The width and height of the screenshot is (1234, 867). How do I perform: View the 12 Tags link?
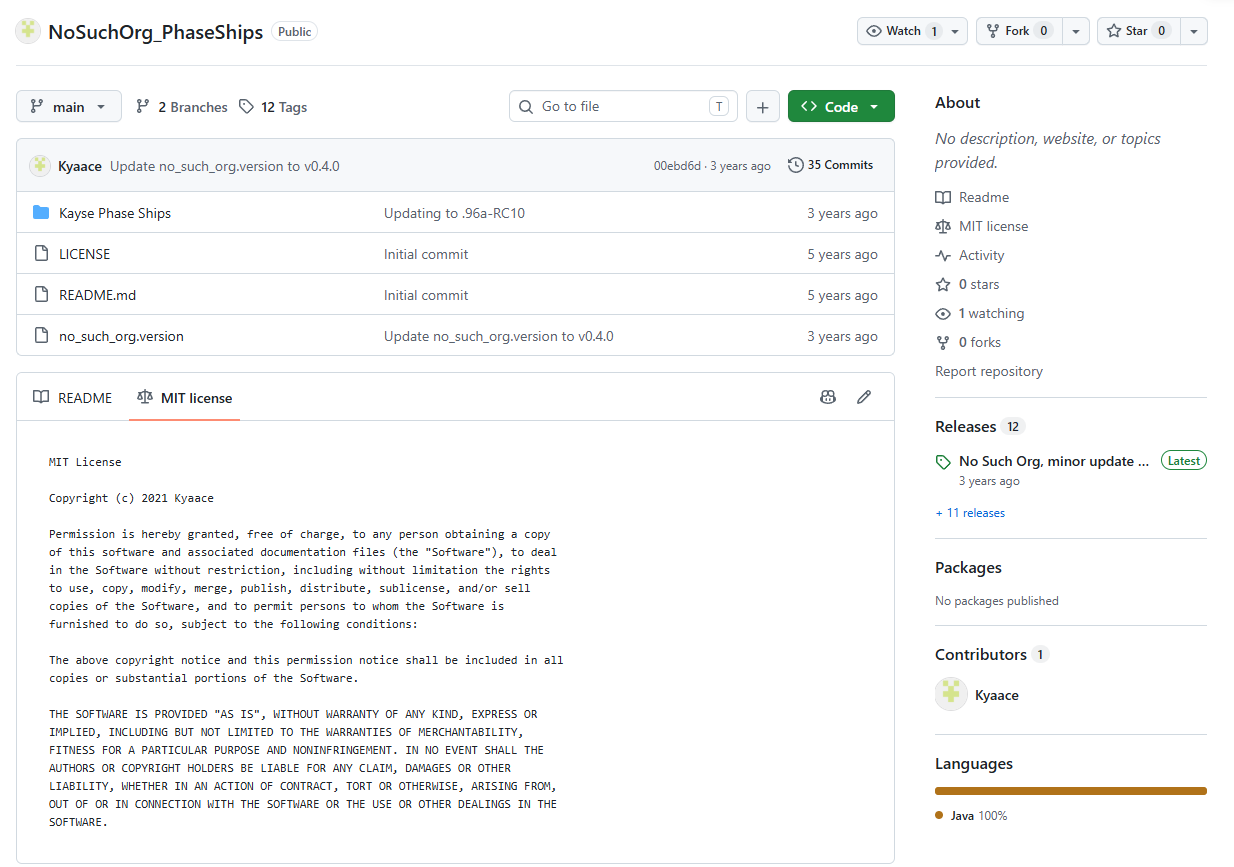(273, 107)
